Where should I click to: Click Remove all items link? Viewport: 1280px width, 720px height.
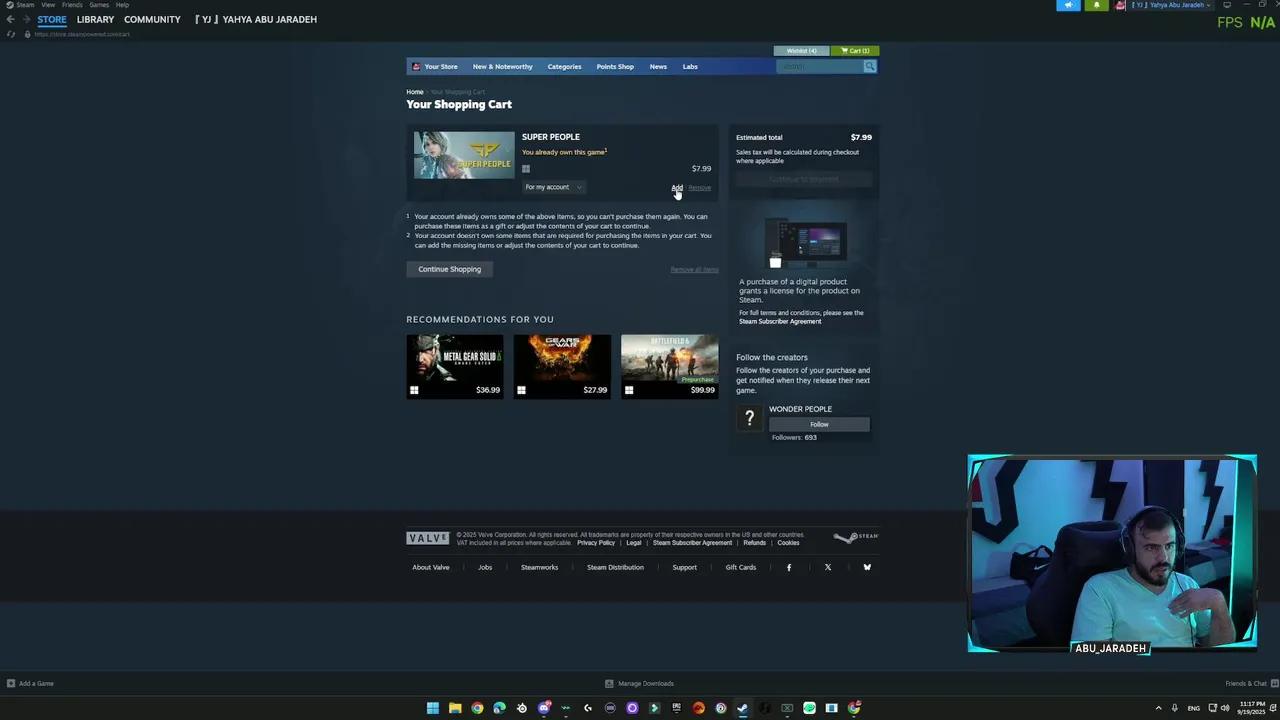coord(694,270)
